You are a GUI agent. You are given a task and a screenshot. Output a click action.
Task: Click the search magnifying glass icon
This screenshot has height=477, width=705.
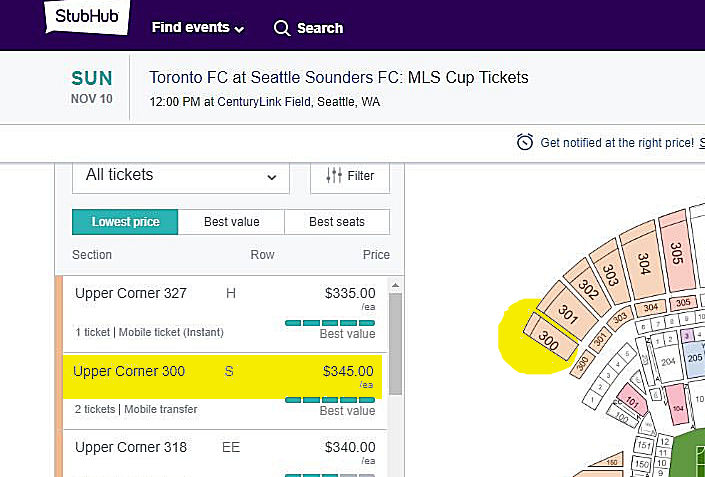point(282,28)
